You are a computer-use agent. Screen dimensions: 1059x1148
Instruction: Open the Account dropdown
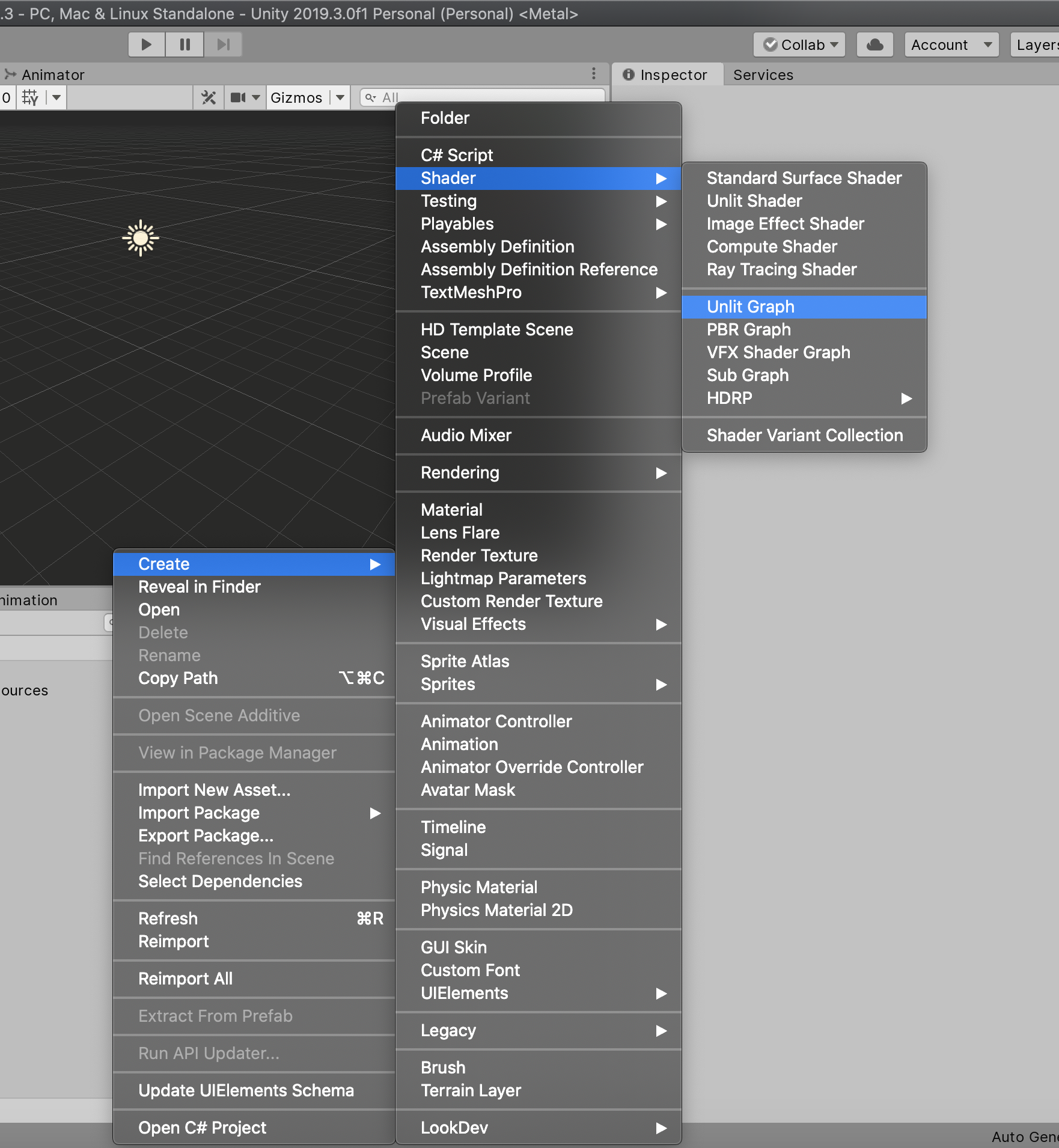(951, 44)
